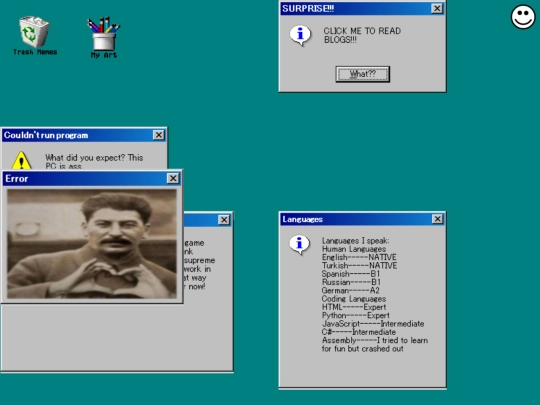This screenshot has width=540, height=405.
Task: Click the Couldn't run program title bar
Action: coord(84,135)
